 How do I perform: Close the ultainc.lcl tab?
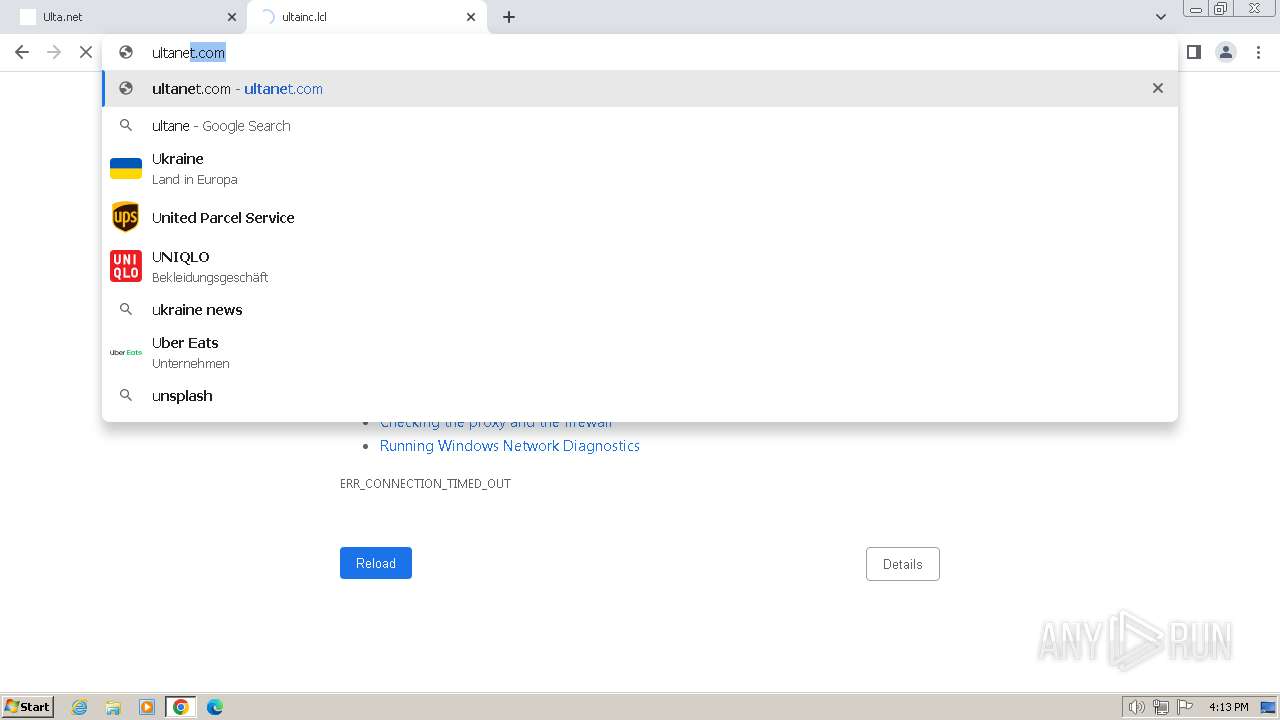tap(471, 17)
